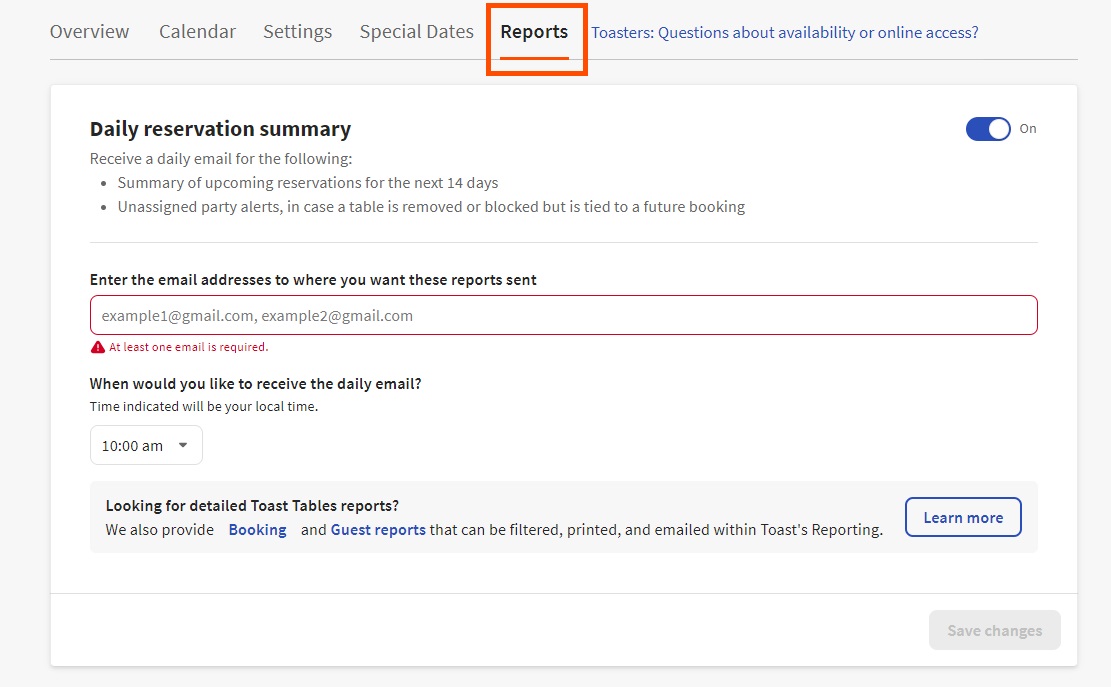The width and height of the screenshot is (1111, 687).
Task: Click the highlighted Reports tab
Action: coord(534,32)
